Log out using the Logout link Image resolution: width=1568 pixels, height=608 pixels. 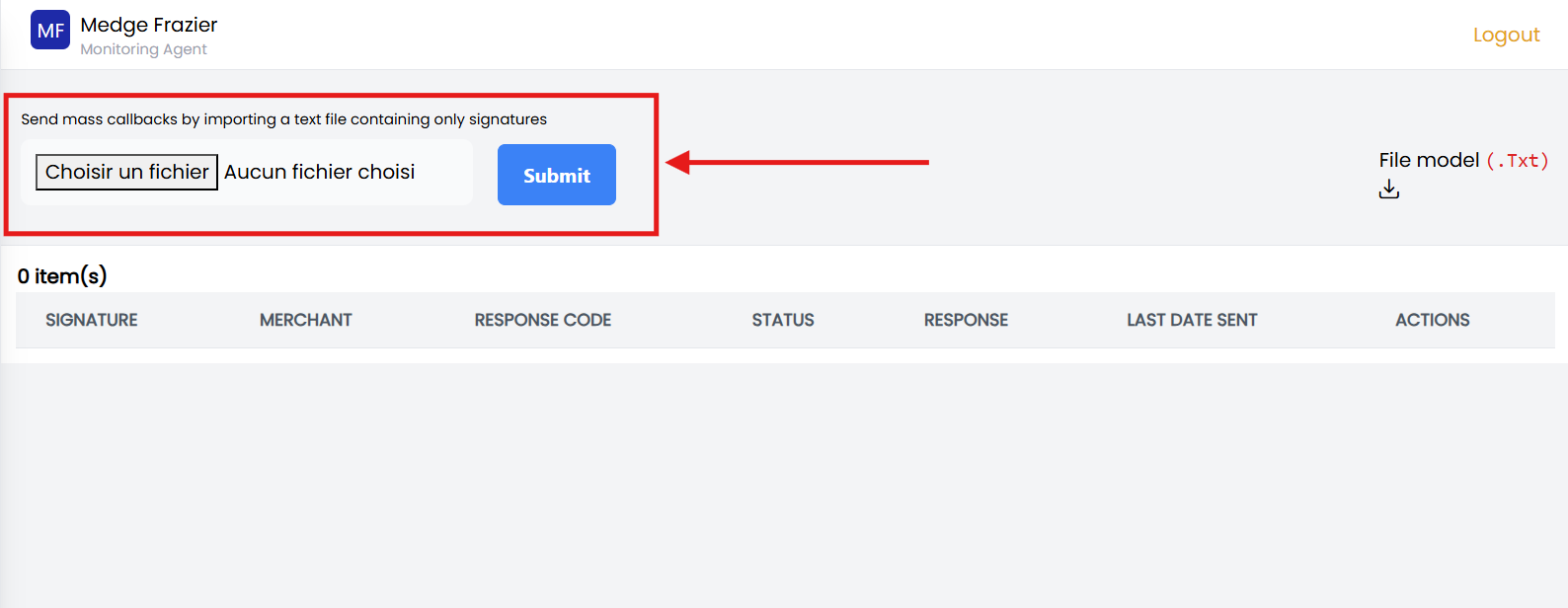click(x=1506, y=35)
